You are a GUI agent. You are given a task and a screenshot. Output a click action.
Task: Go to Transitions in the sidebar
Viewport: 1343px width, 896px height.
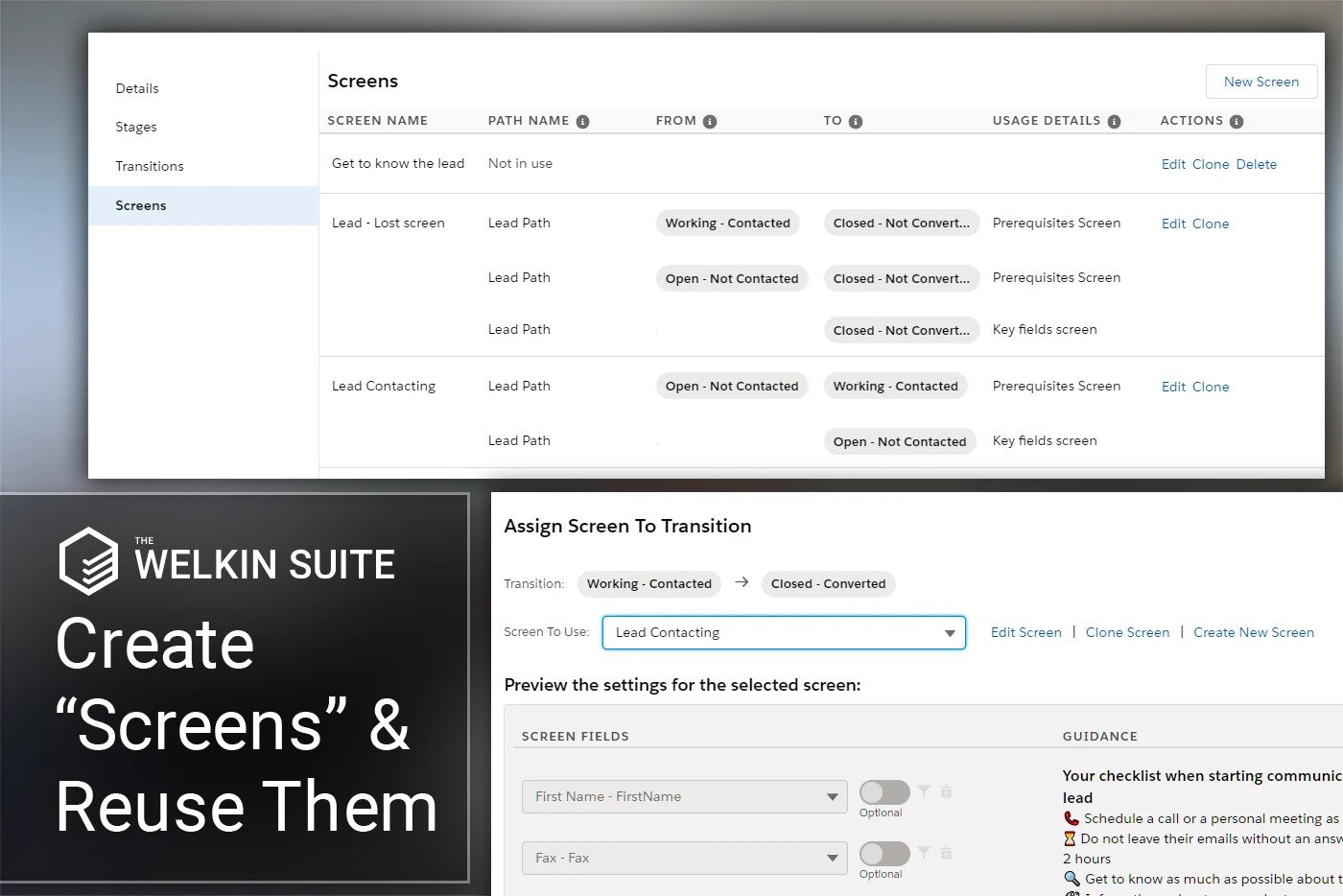tap(150, 166)
